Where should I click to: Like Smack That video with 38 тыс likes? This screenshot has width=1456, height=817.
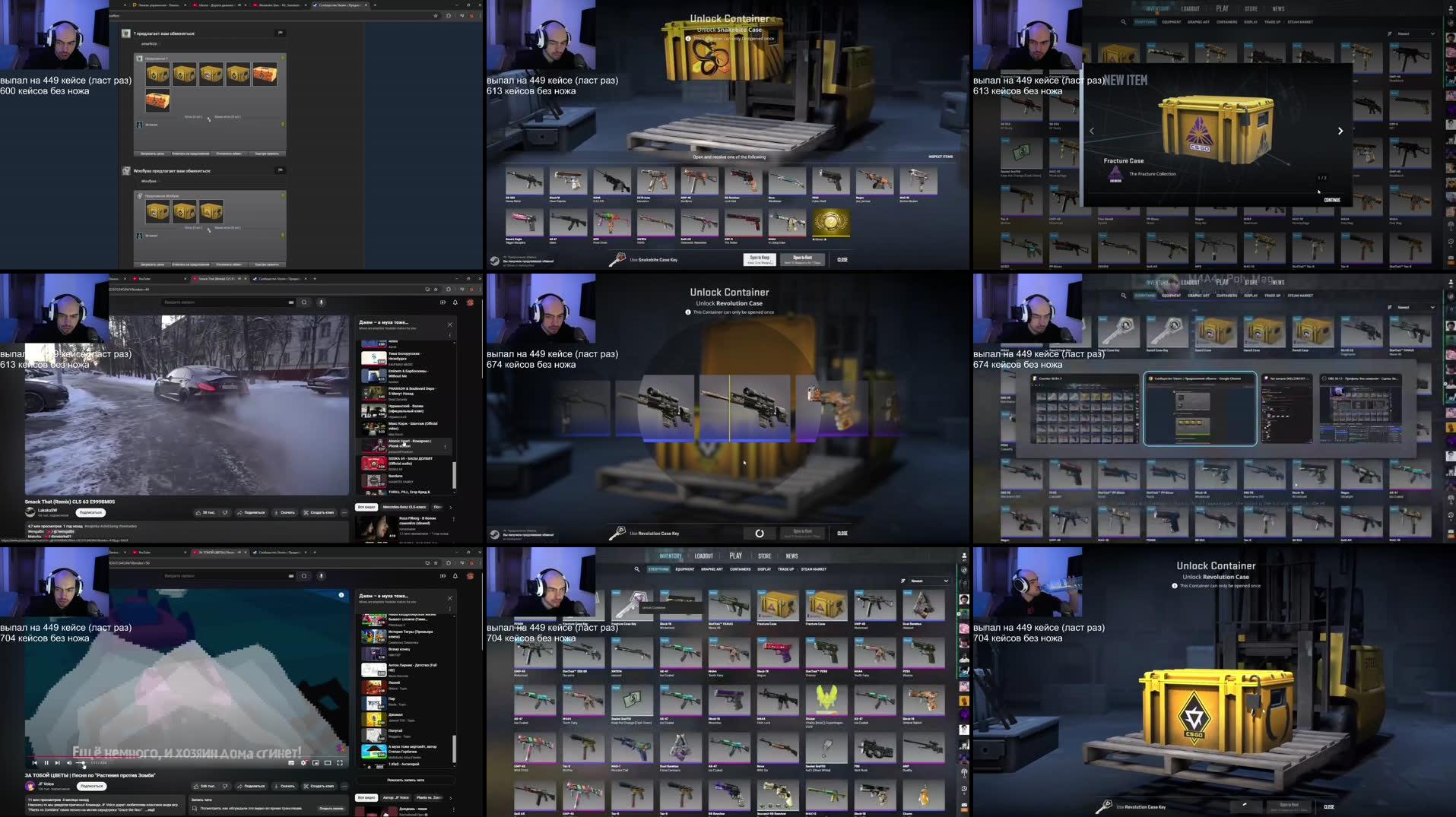pyautogui.click(x=206, y=512)
